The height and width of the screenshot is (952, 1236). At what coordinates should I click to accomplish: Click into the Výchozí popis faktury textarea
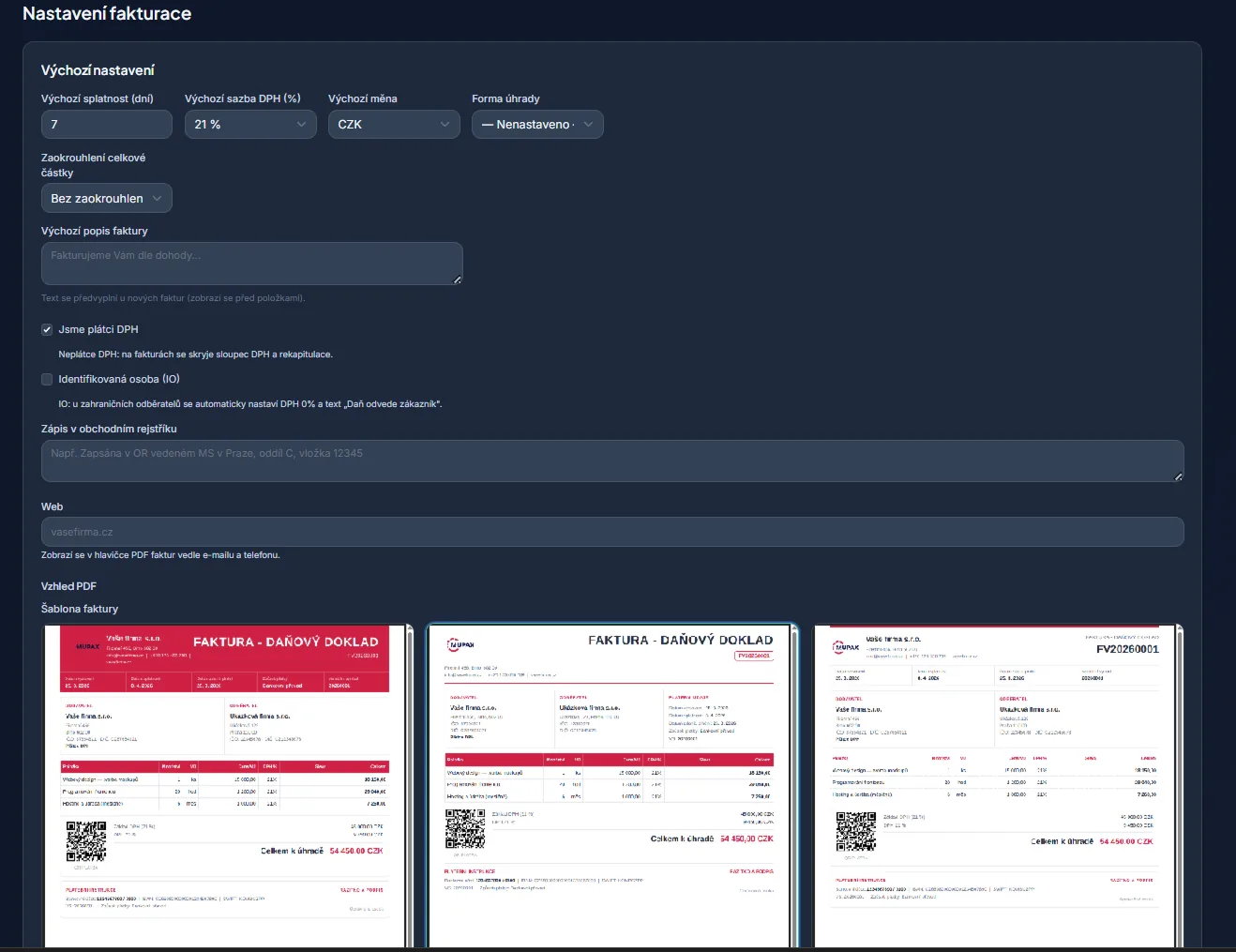coord(252,264)
